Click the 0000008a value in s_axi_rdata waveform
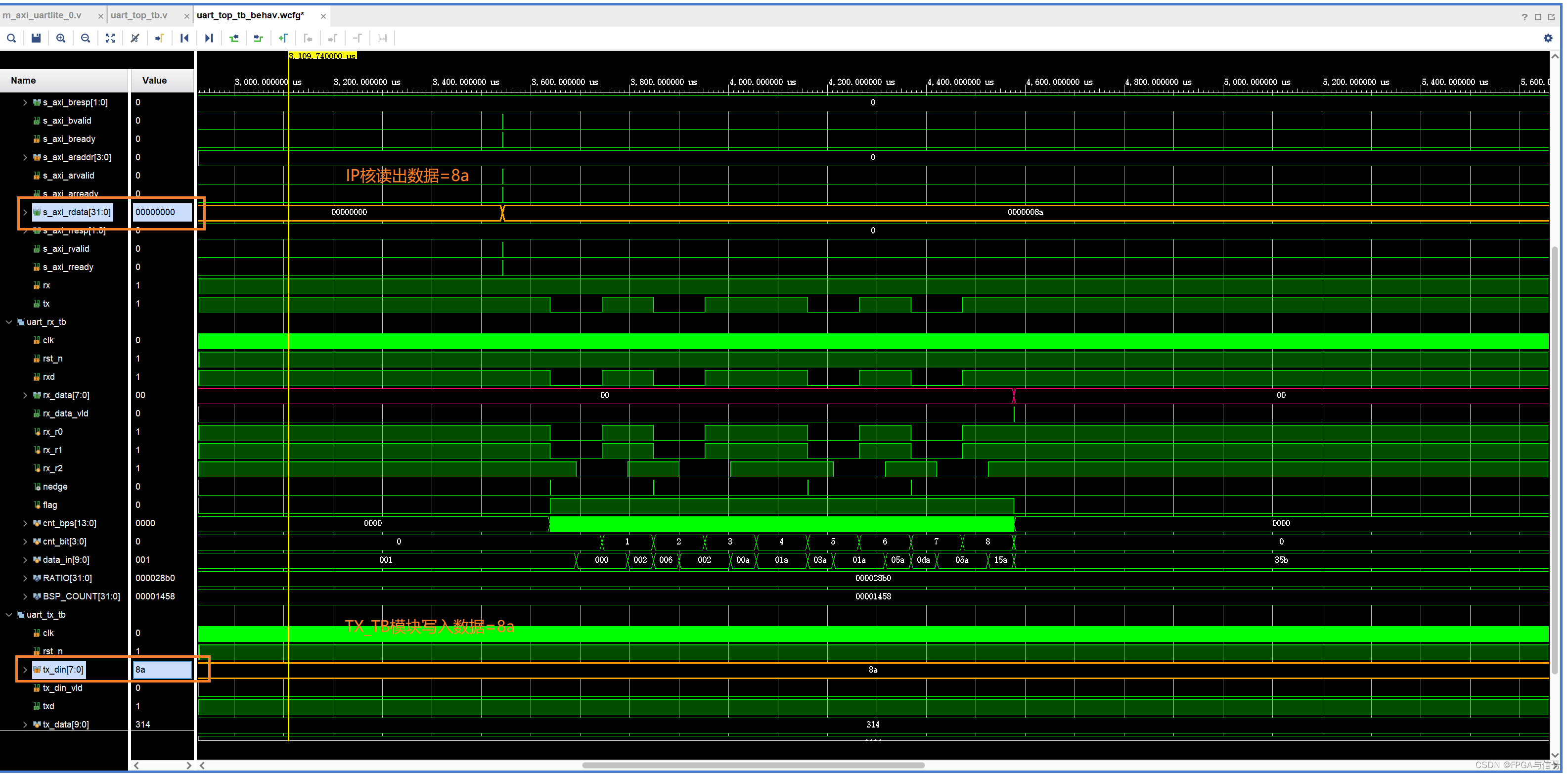Image resolution: width=1568 pixels, height=774 pixels. click(1025, 212)
